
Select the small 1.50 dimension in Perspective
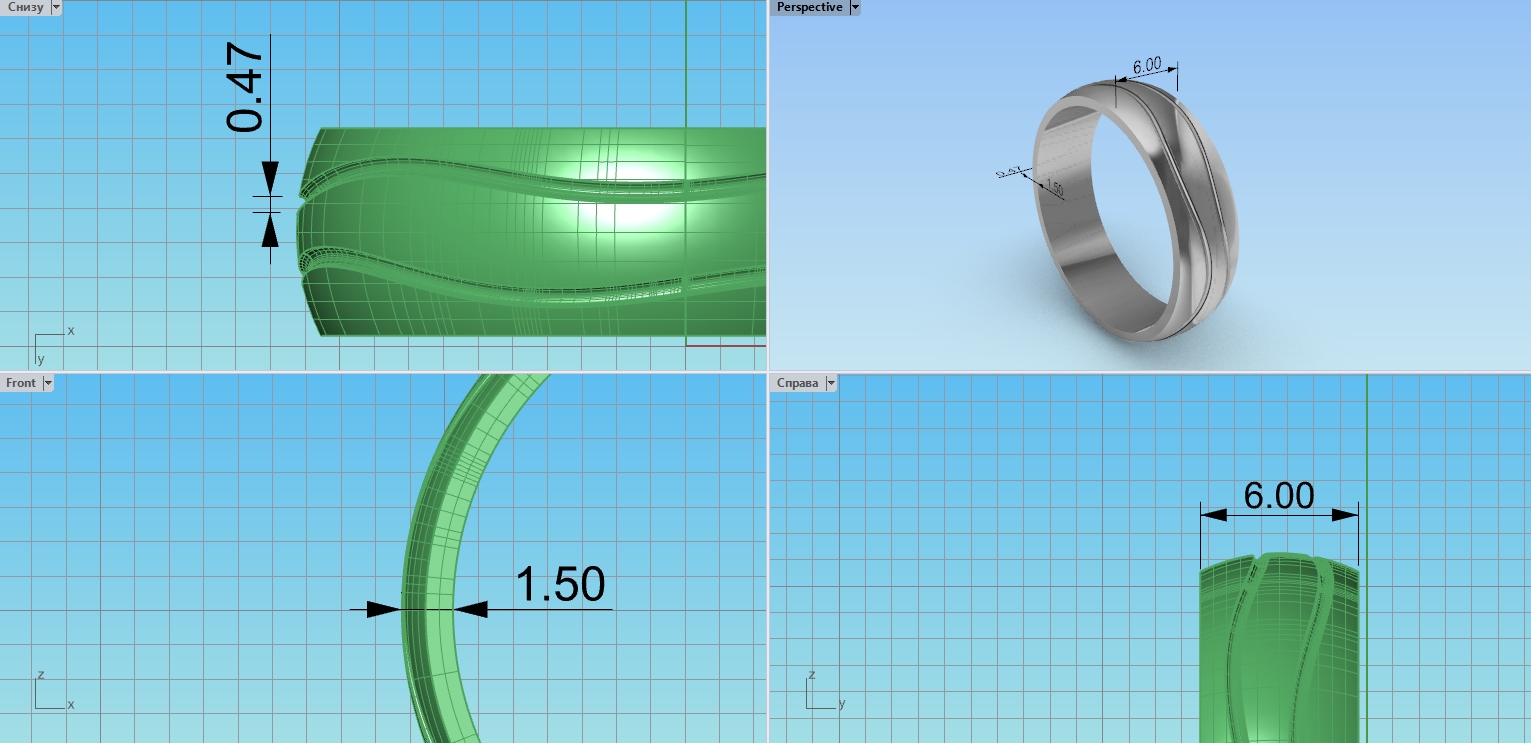[x=1052, y=188]
